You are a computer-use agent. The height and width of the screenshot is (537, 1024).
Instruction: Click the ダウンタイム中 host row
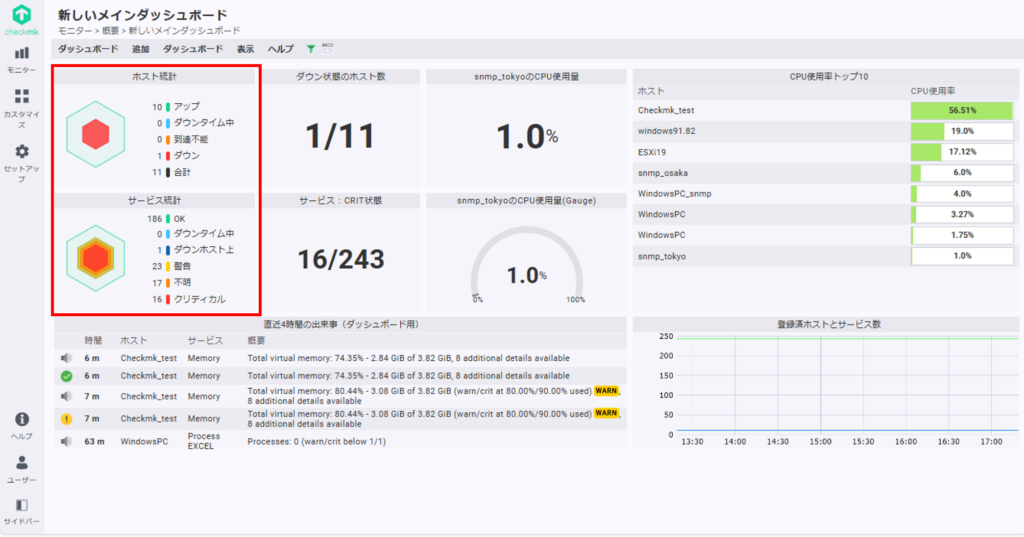195,123
